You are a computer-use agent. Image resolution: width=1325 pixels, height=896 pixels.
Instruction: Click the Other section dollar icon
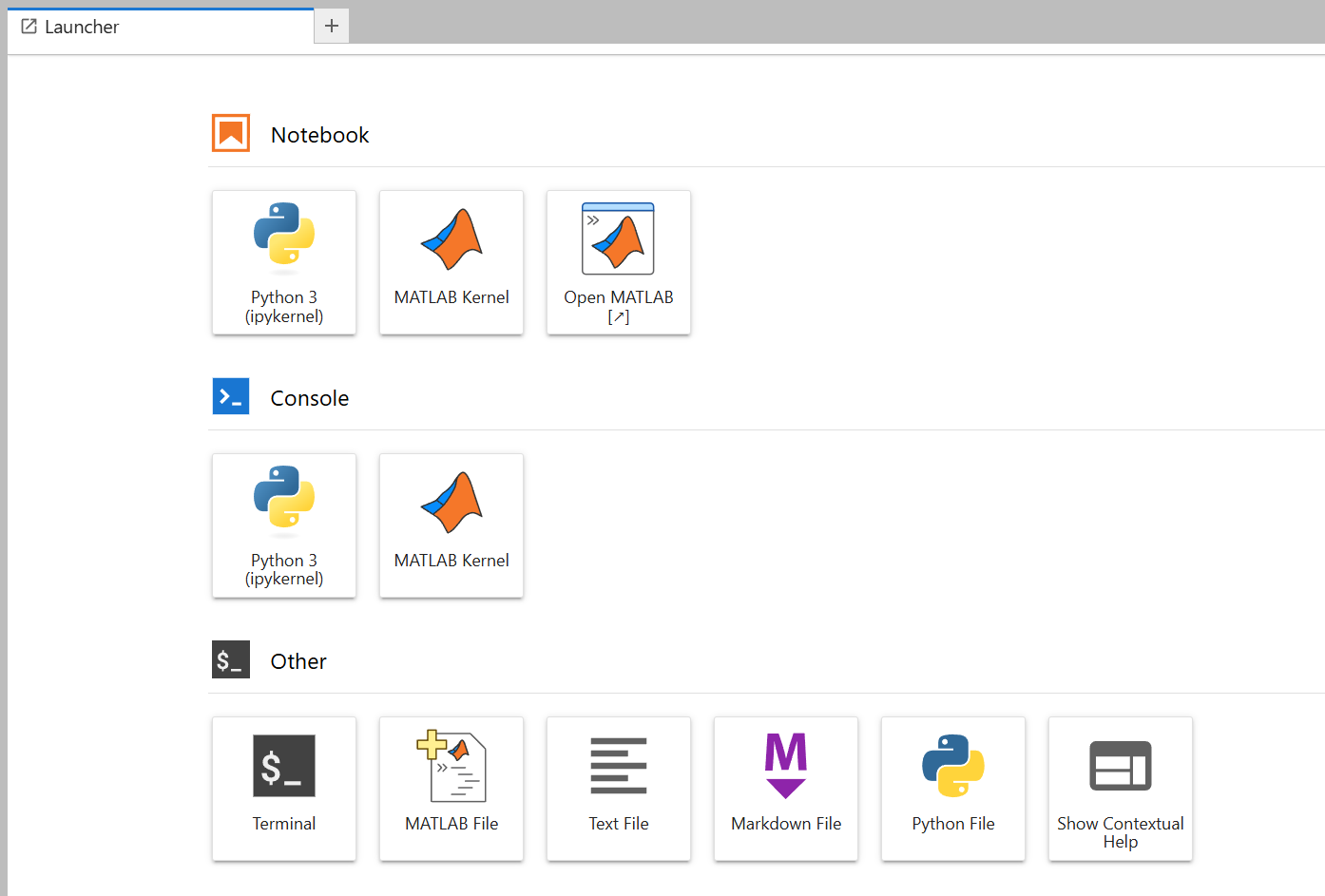tap(231, 659)
